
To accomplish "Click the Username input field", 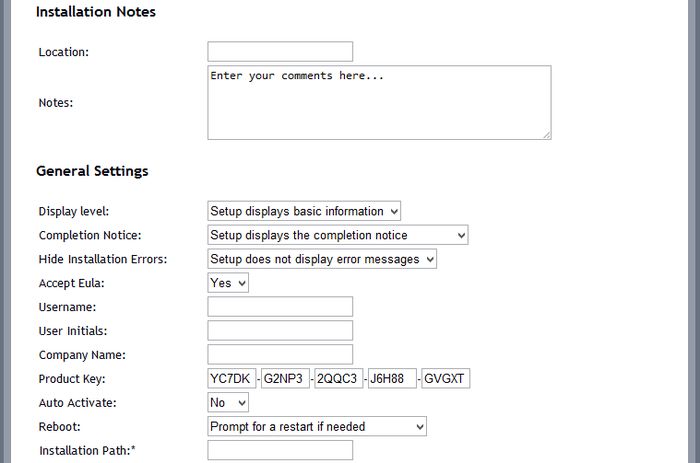I will pos(280,307).
